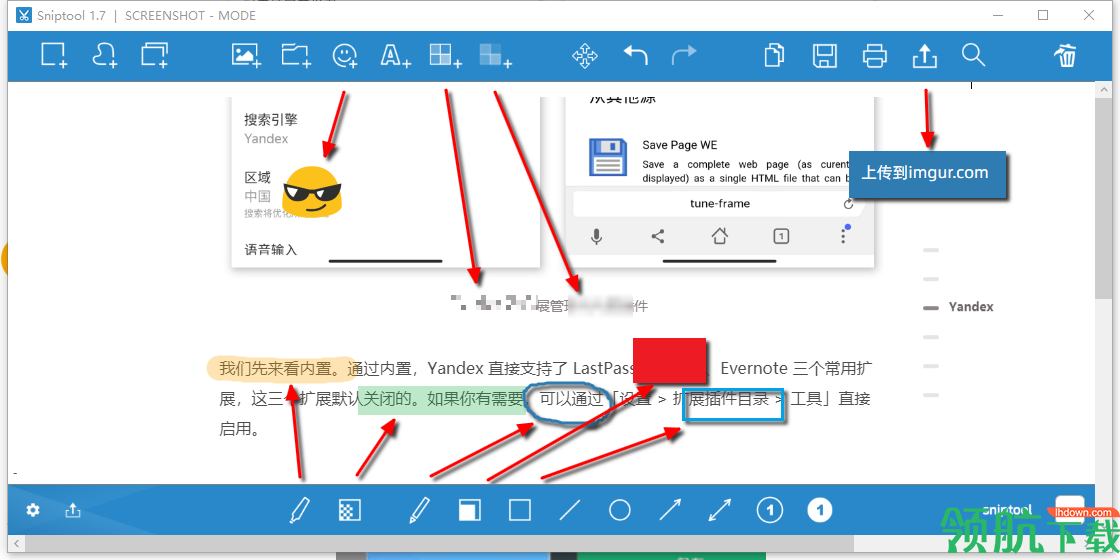Viewport: 1120px width, 560px height.
Task: Select the straight line tool
Action: click(569, 510)
